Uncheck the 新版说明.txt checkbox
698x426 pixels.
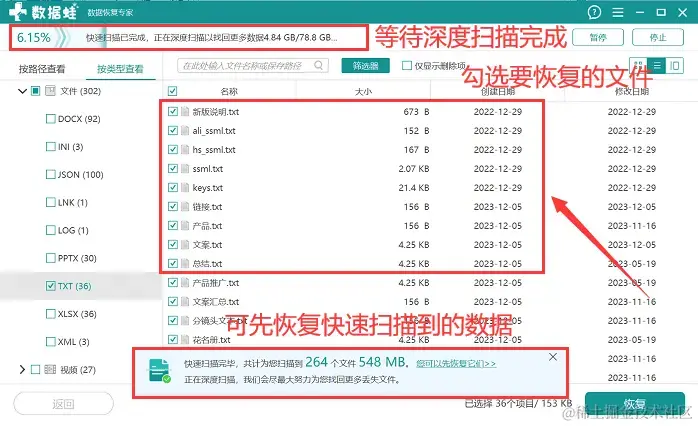pyautogui.click(x=173, y=111)
